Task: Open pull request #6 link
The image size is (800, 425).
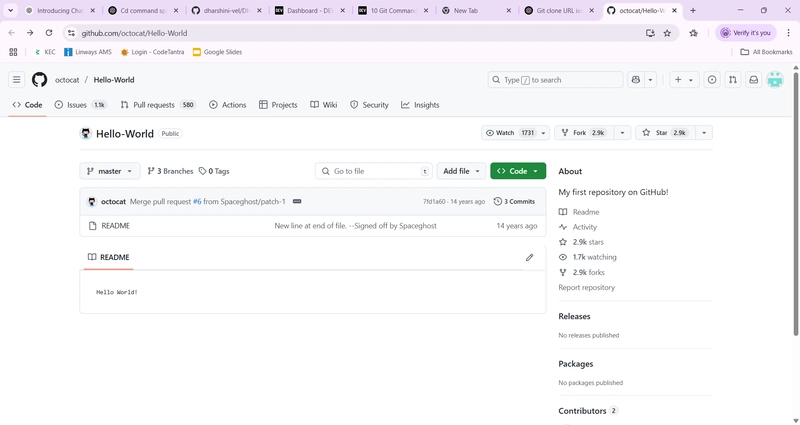Action: [x=197, y=202]
